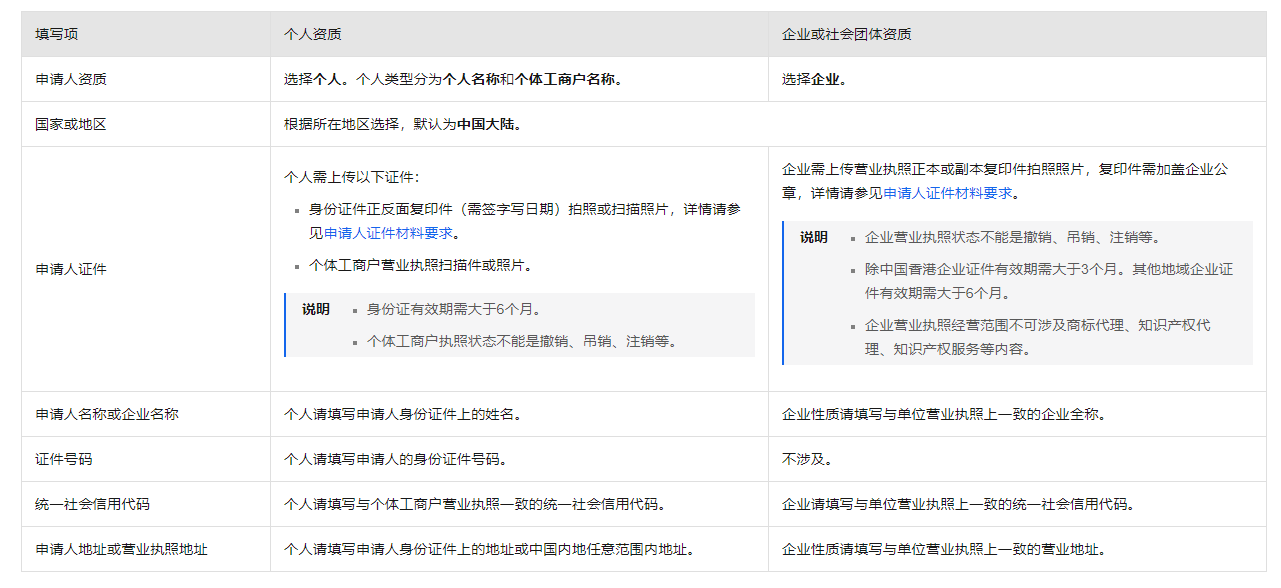
Task: Click the 说明 label in 个人资质 note
Action: pyautogui.click(x=316, y=309)
